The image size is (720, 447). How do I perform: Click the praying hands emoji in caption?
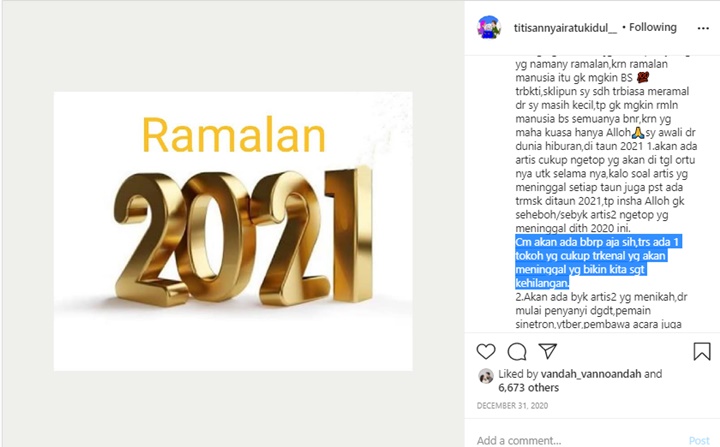pos(638,133)
